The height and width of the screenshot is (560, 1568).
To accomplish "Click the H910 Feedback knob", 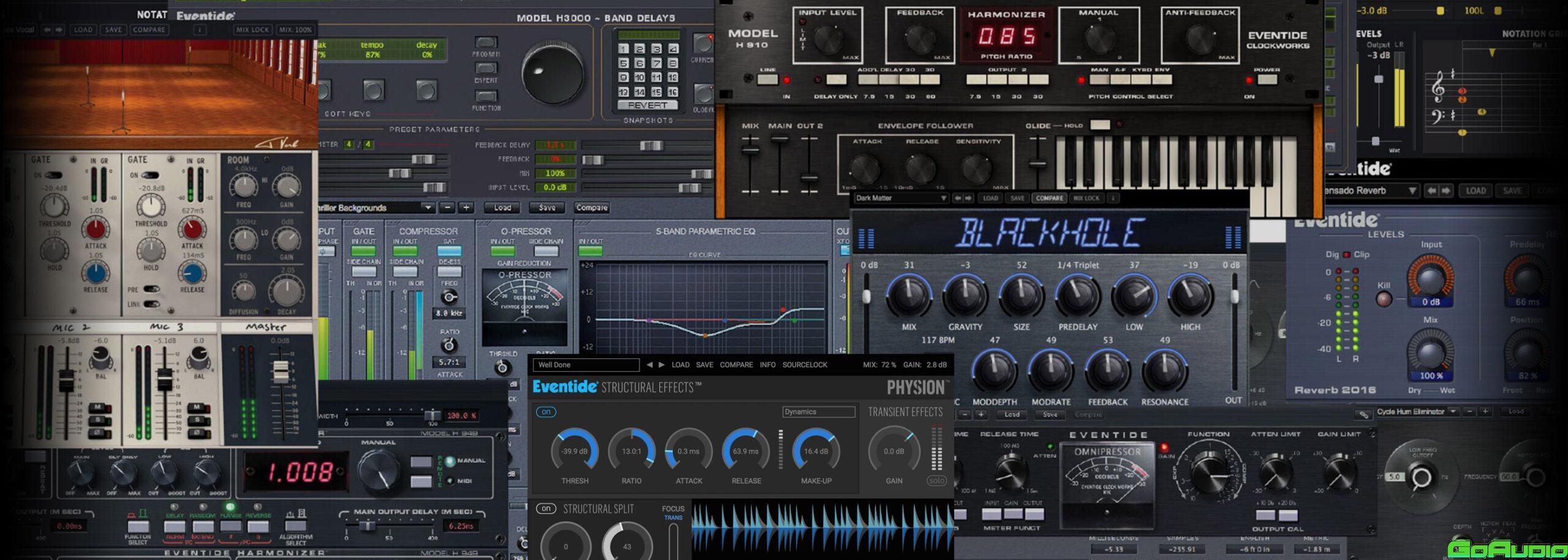I will pos(919,40).
